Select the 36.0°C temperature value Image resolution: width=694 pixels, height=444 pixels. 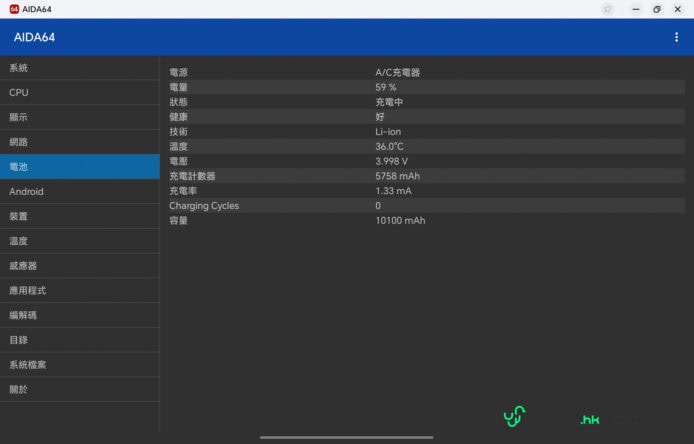click(389, 147)
